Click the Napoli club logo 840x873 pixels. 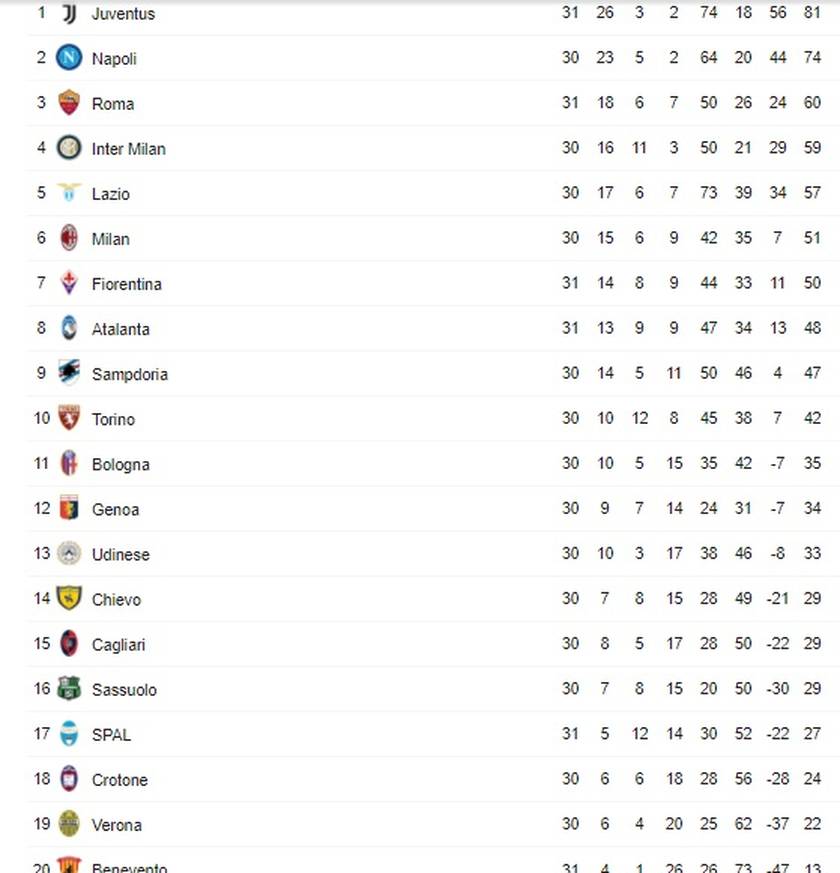[69, 58]
